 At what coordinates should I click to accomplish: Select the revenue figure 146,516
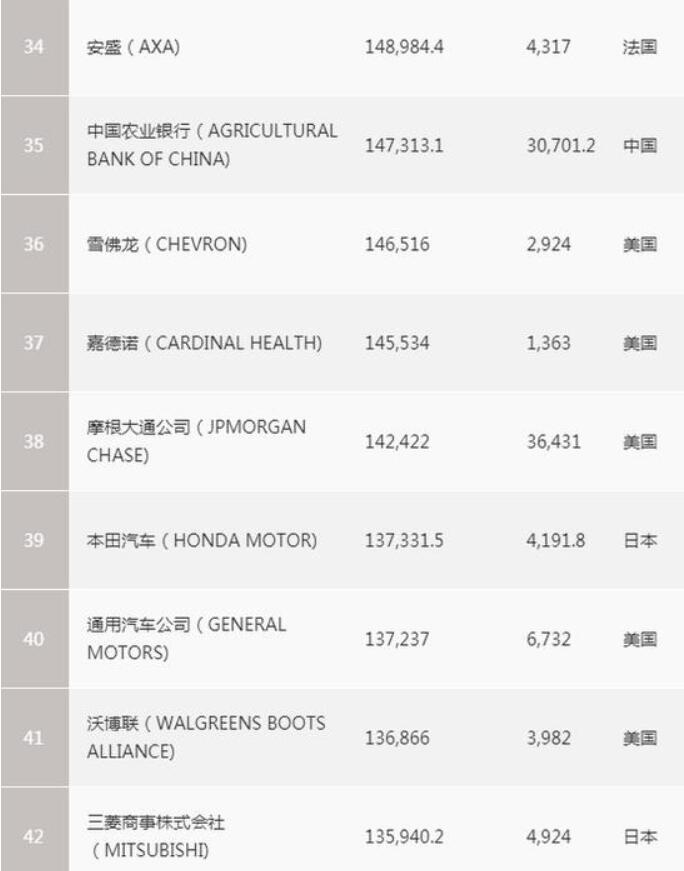click(397, 244)
